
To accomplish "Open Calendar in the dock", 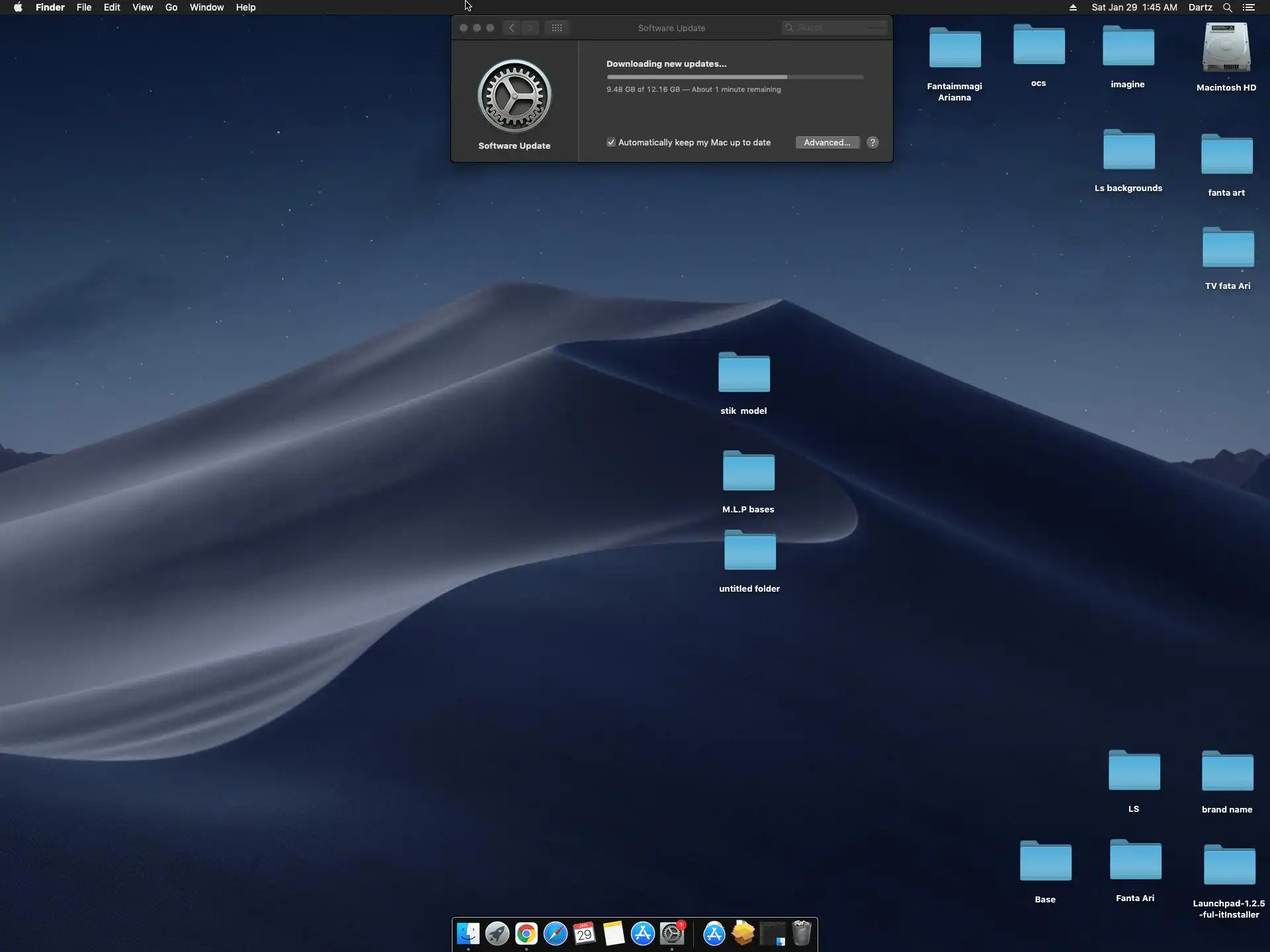I will pos(584,933).
